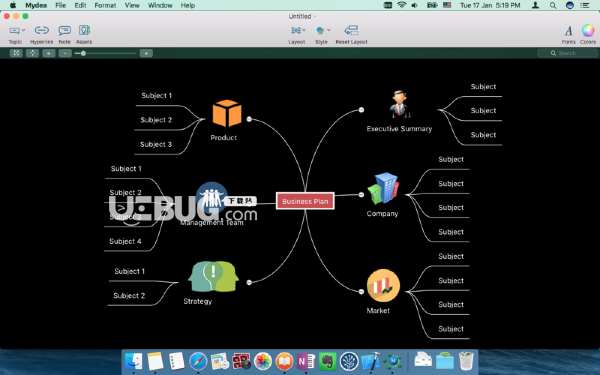Open Xcode from the Dock
Image resolution: width=600 pixels, height=375 pixels.
(x=371, y=361)
